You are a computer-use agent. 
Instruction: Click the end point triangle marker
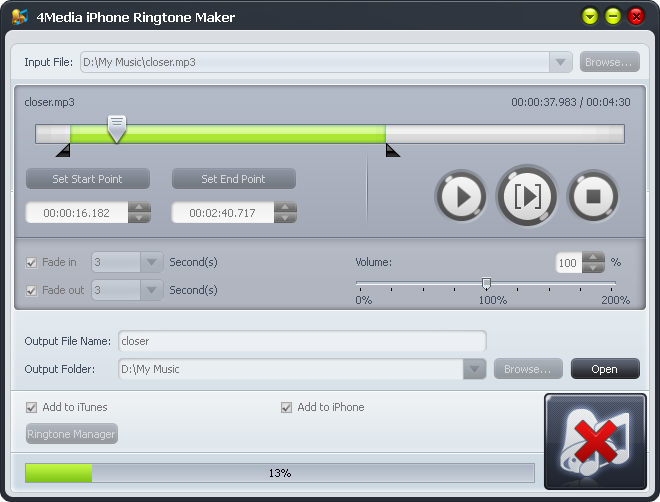[x=392, y=151]
